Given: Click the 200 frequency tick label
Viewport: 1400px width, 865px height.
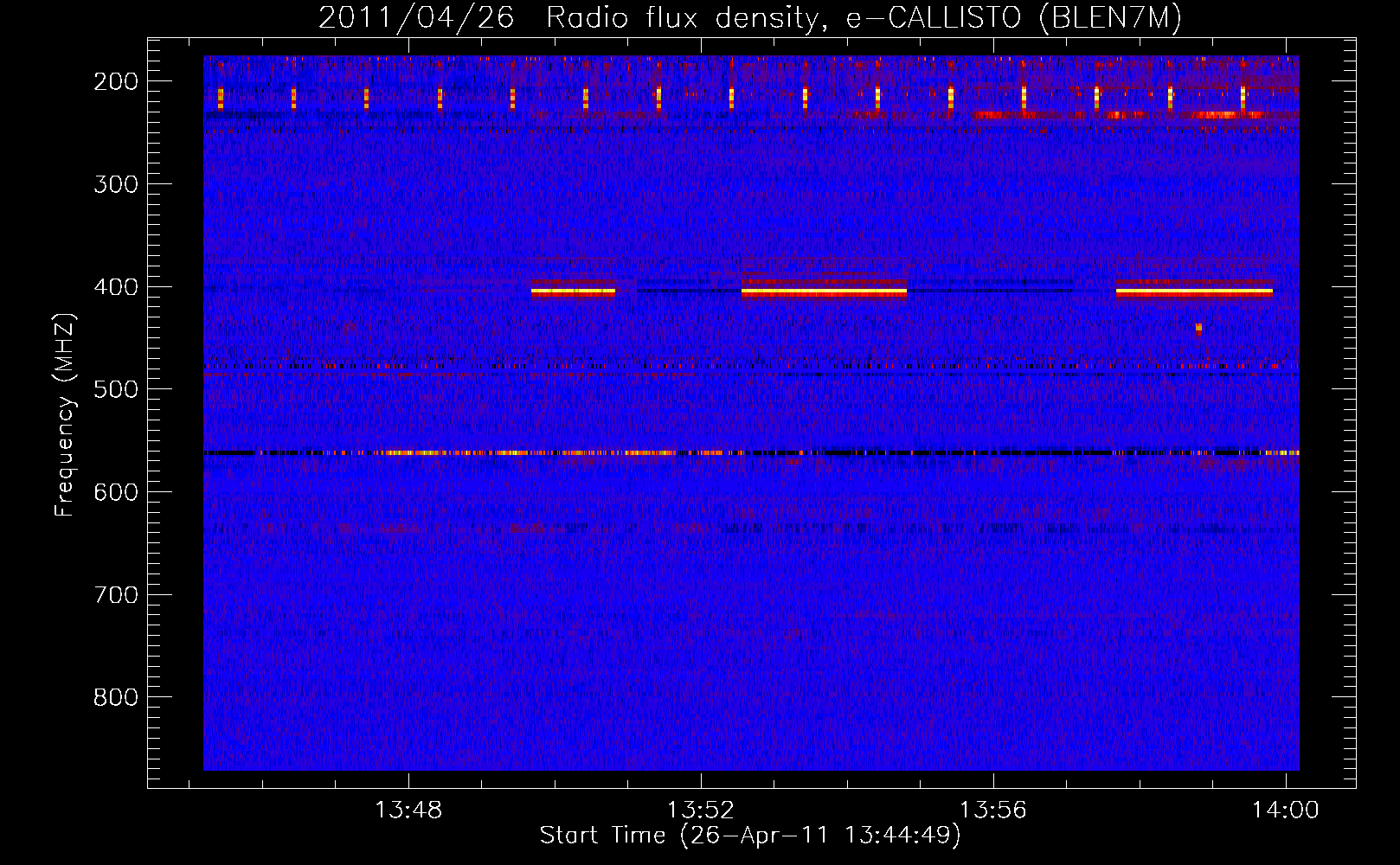Looking at the screenshot, I should pyautogui.click(x=116, y=81).
